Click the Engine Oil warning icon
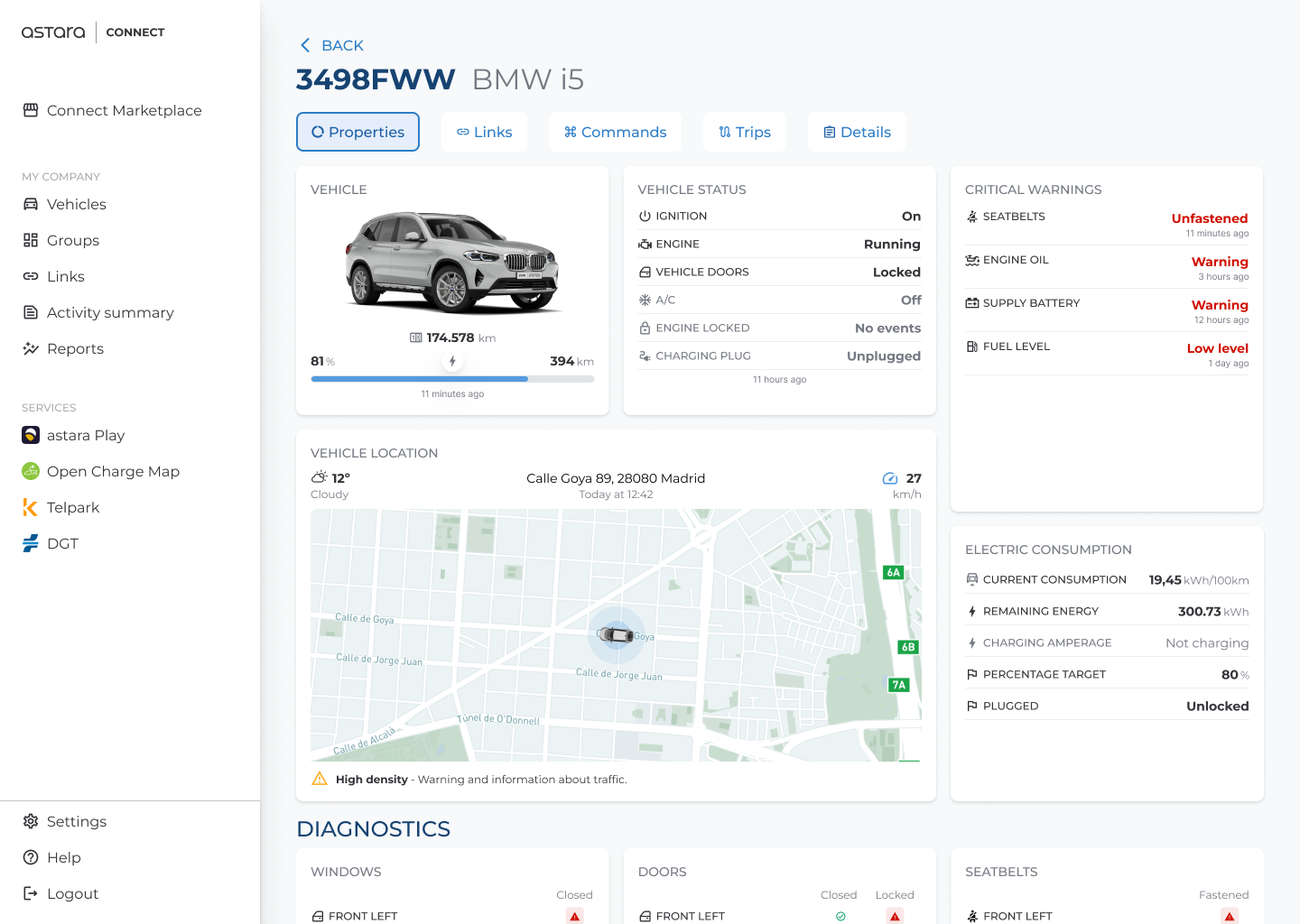Image resolution: width=1300 pixels, height=924 pixels. 972,260
